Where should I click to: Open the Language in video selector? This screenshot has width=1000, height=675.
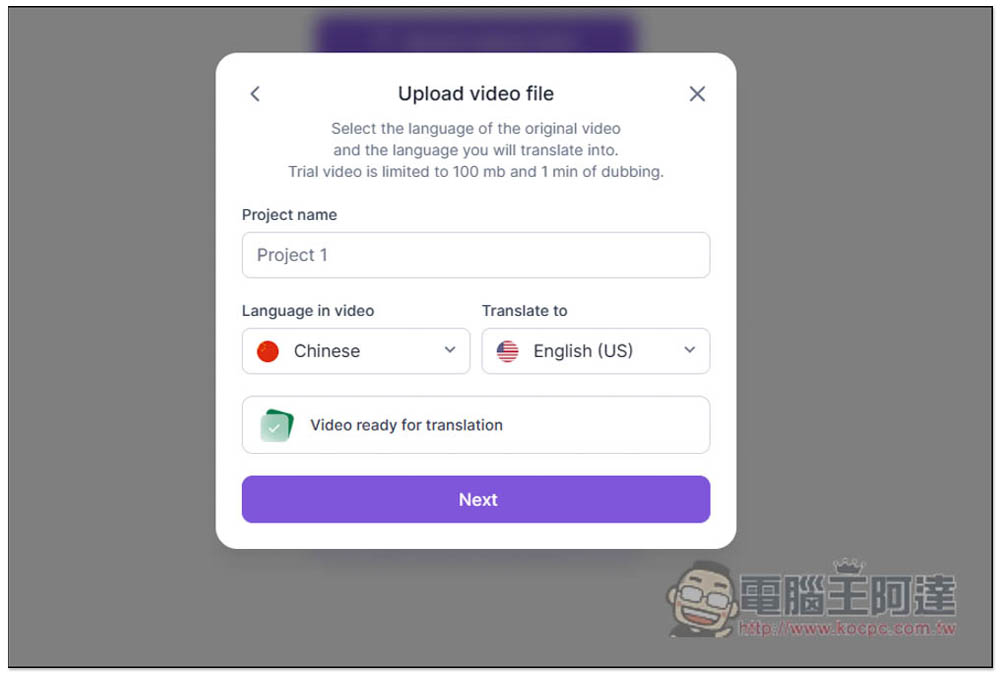click(356, 351)
